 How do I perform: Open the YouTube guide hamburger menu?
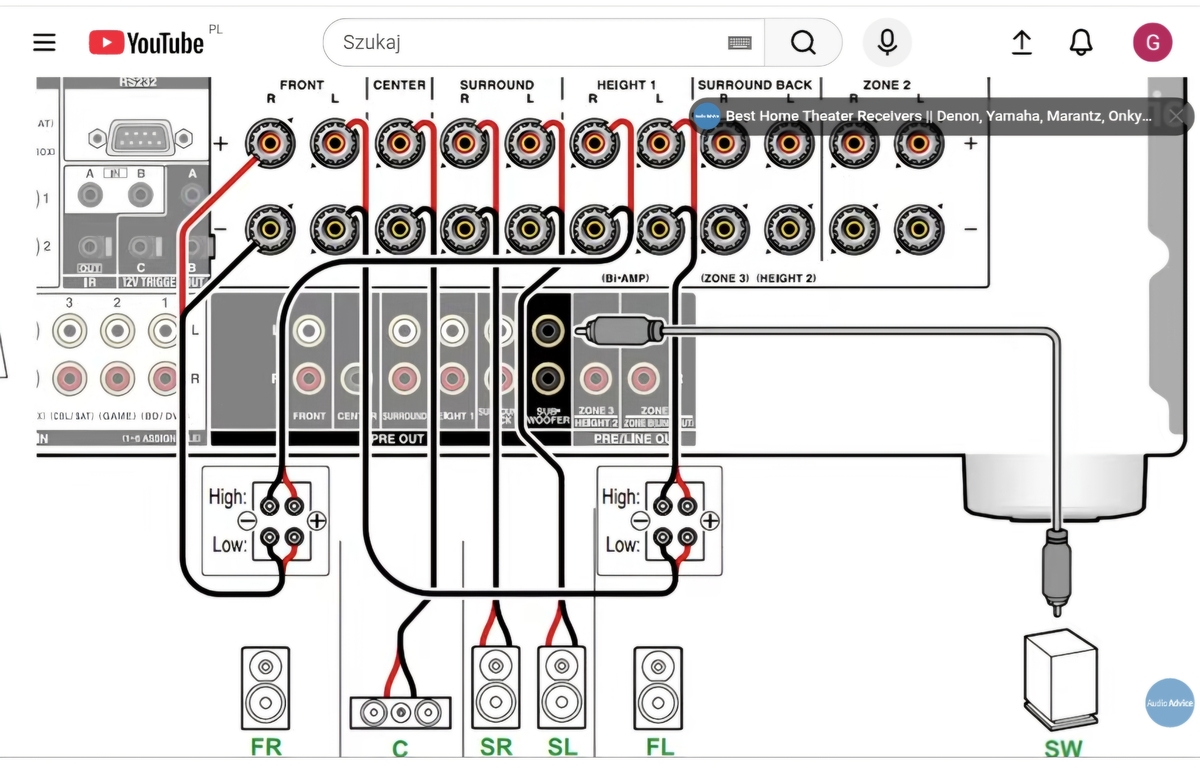pos(44,43)
